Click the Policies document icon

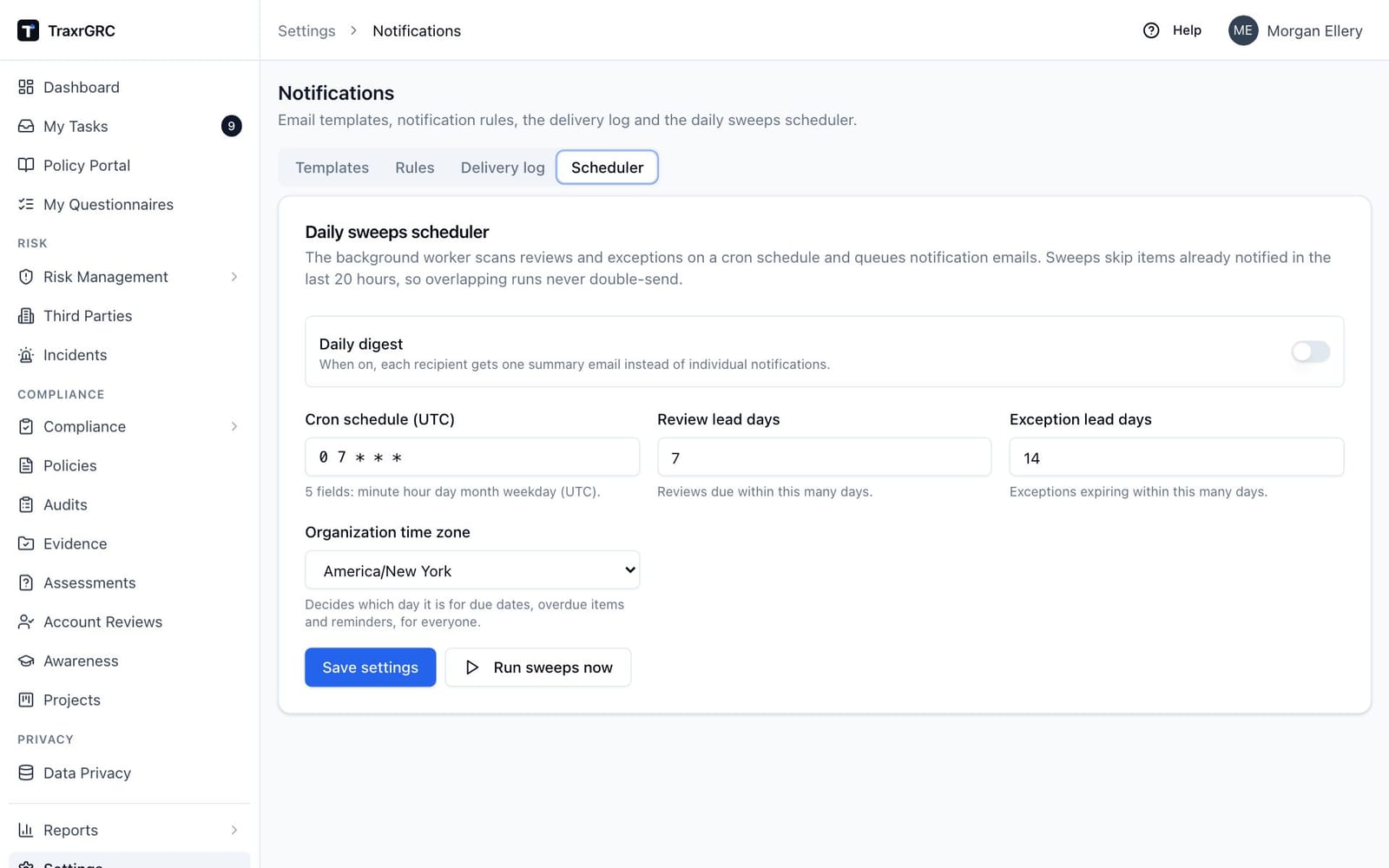click(x=26, y=465)
